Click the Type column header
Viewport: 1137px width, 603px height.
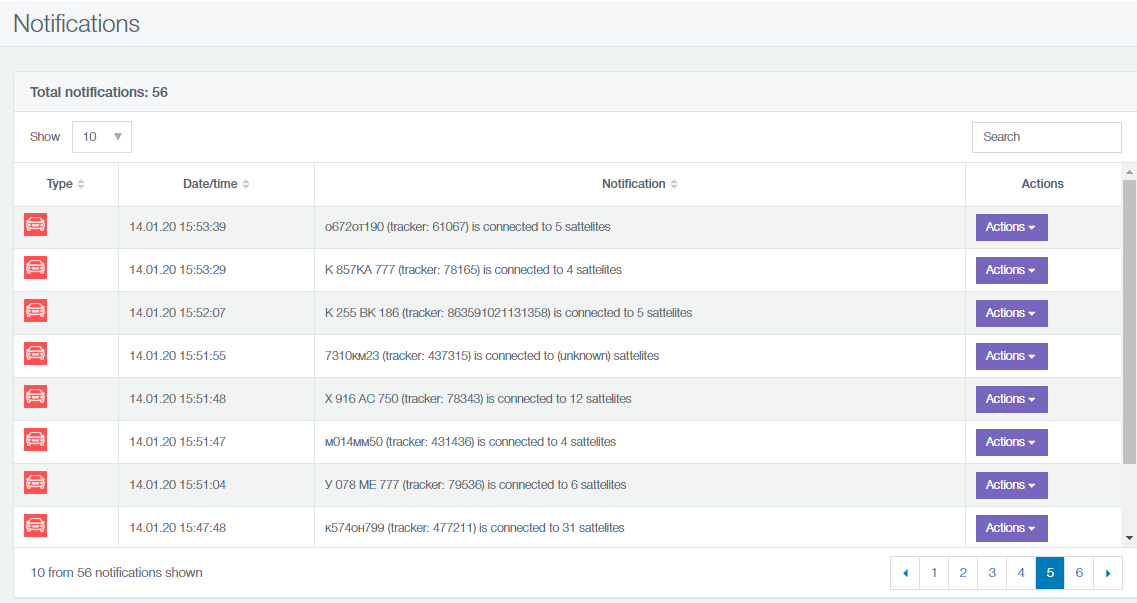tap(66, 184)
